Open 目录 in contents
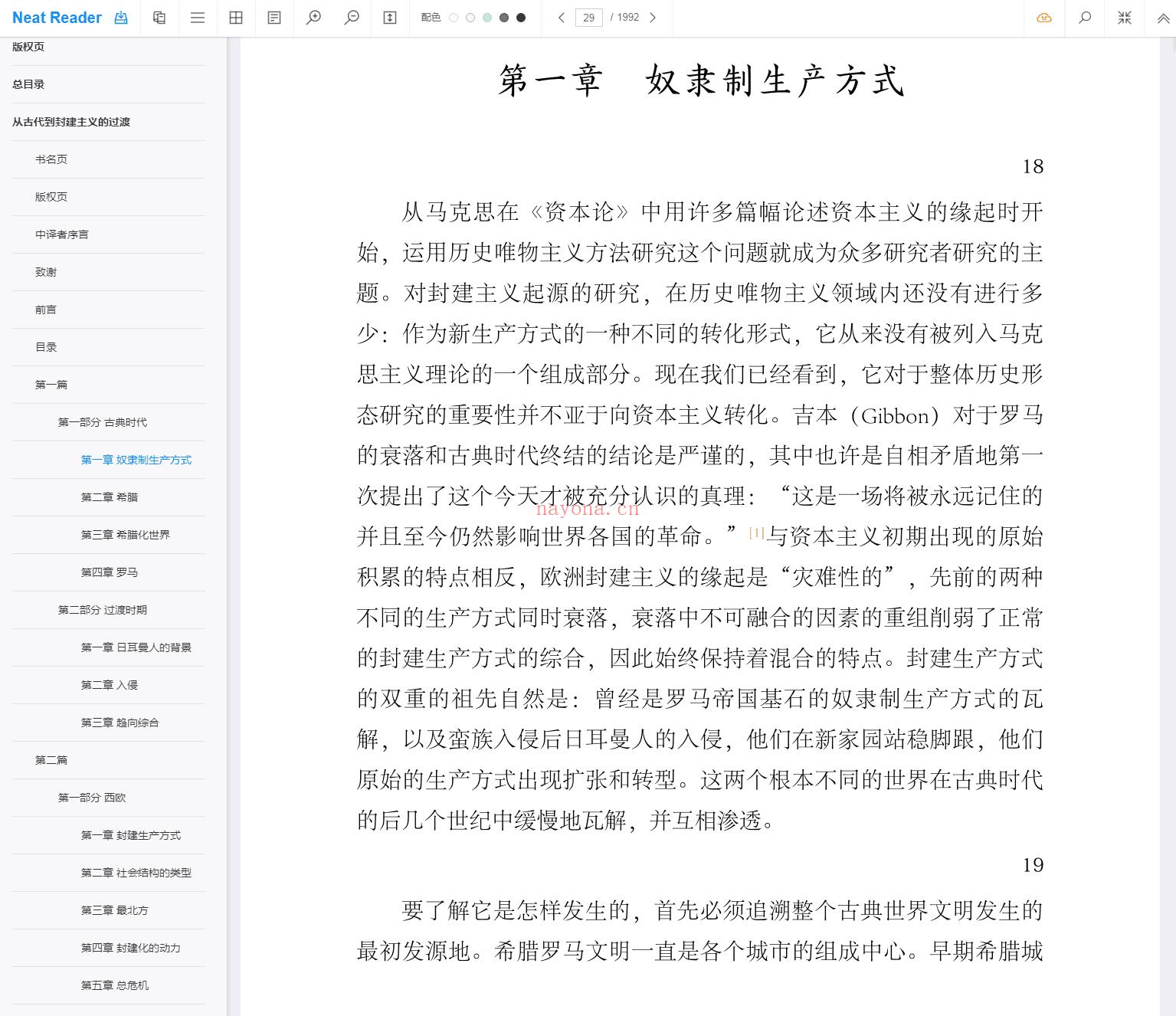This screenshot has height=1016, width=1176. pos(46,347)
